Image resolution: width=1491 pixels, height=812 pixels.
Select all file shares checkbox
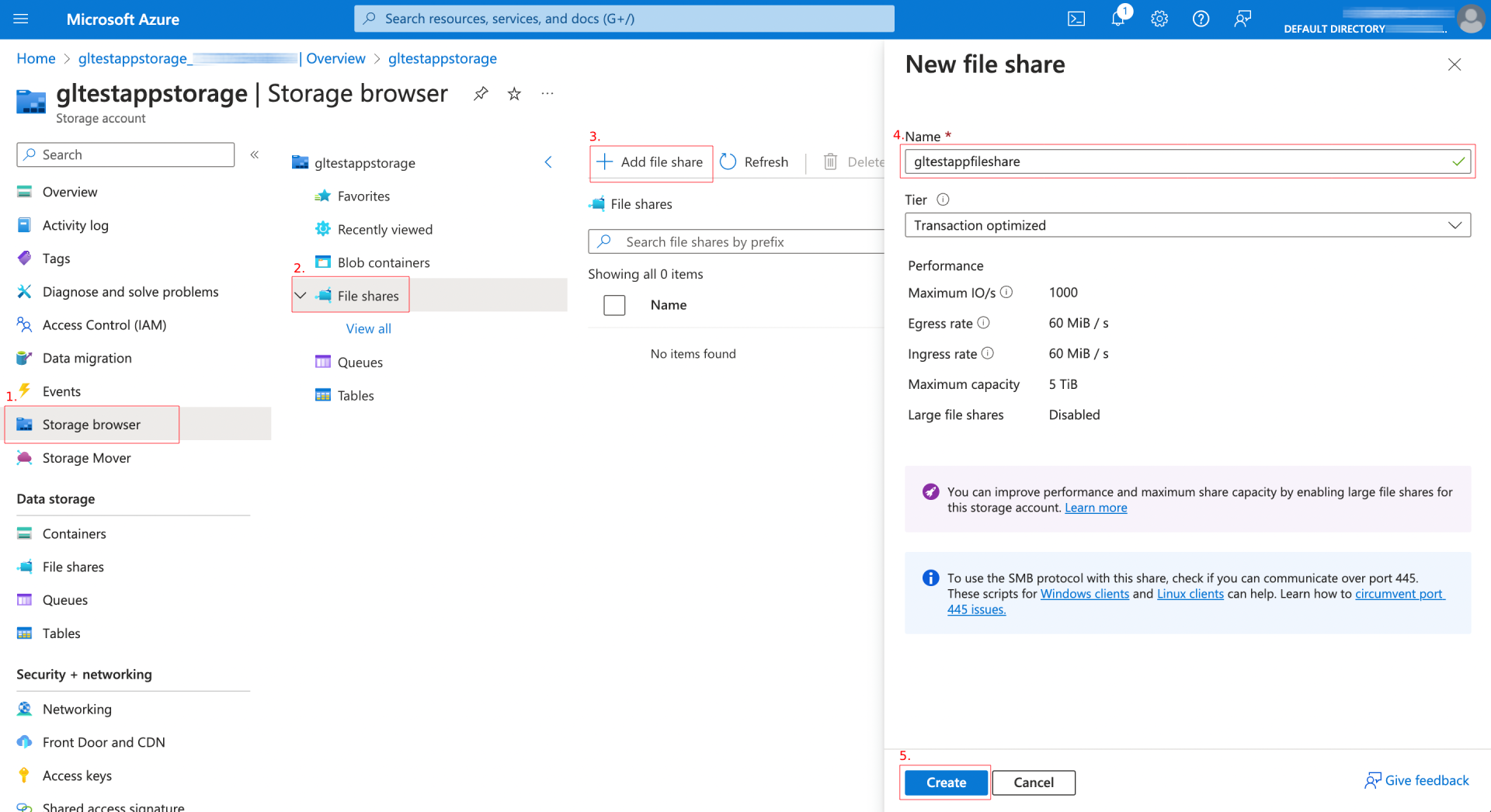point(614,305)
